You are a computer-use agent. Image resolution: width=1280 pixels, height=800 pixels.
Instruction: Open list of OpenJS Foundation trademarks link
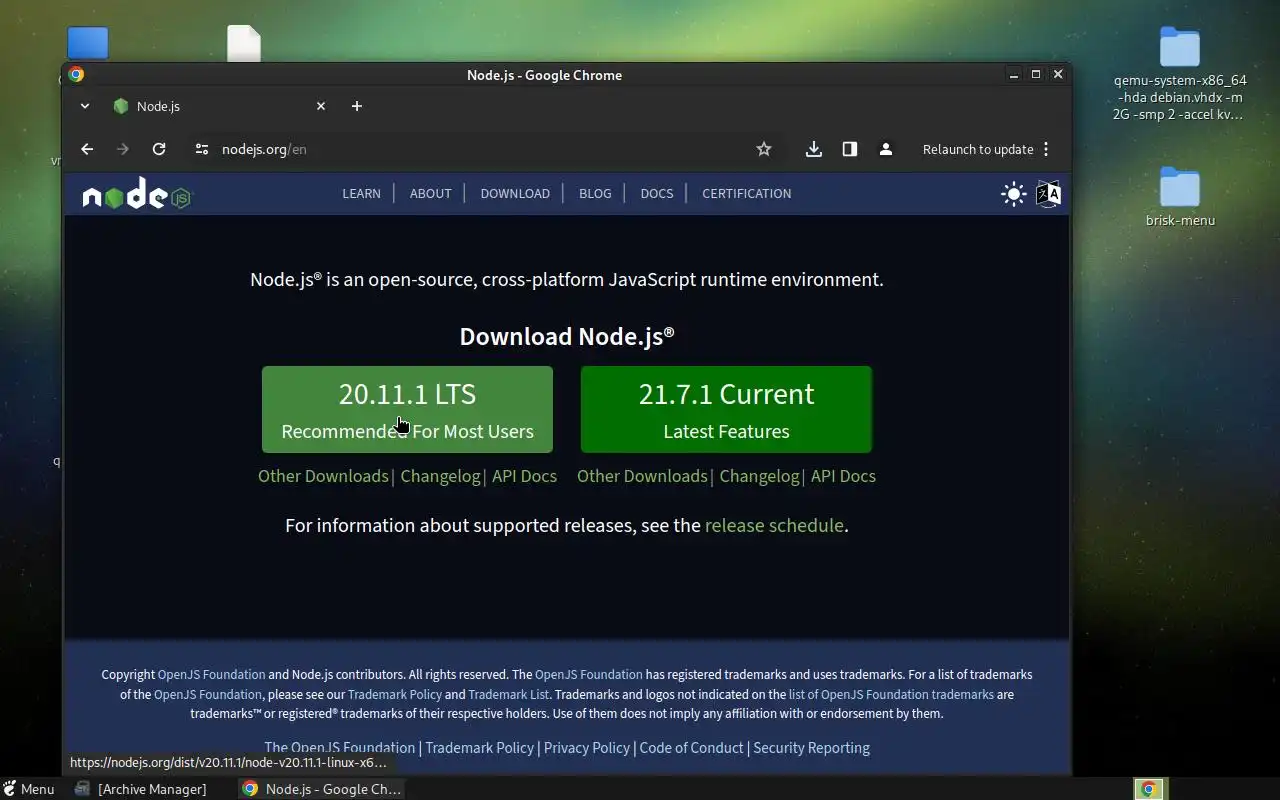point(891,694)
